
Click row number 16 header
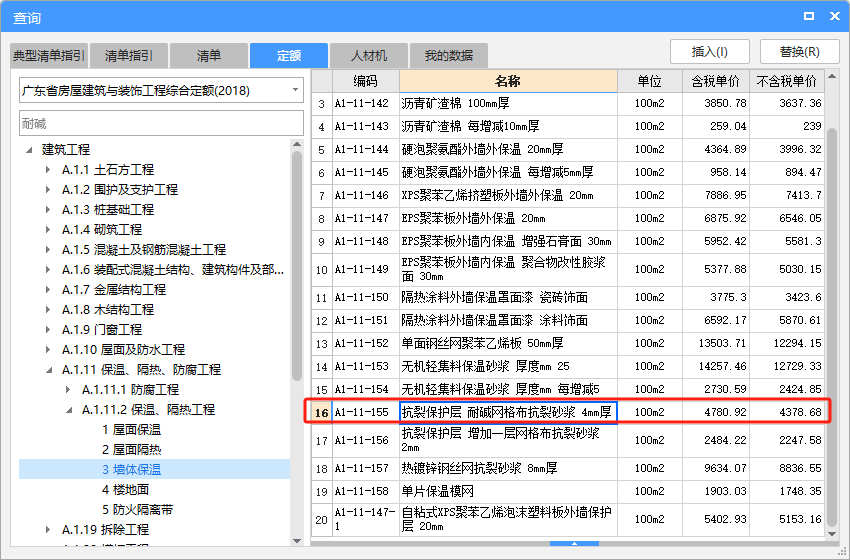pos(322,413)
